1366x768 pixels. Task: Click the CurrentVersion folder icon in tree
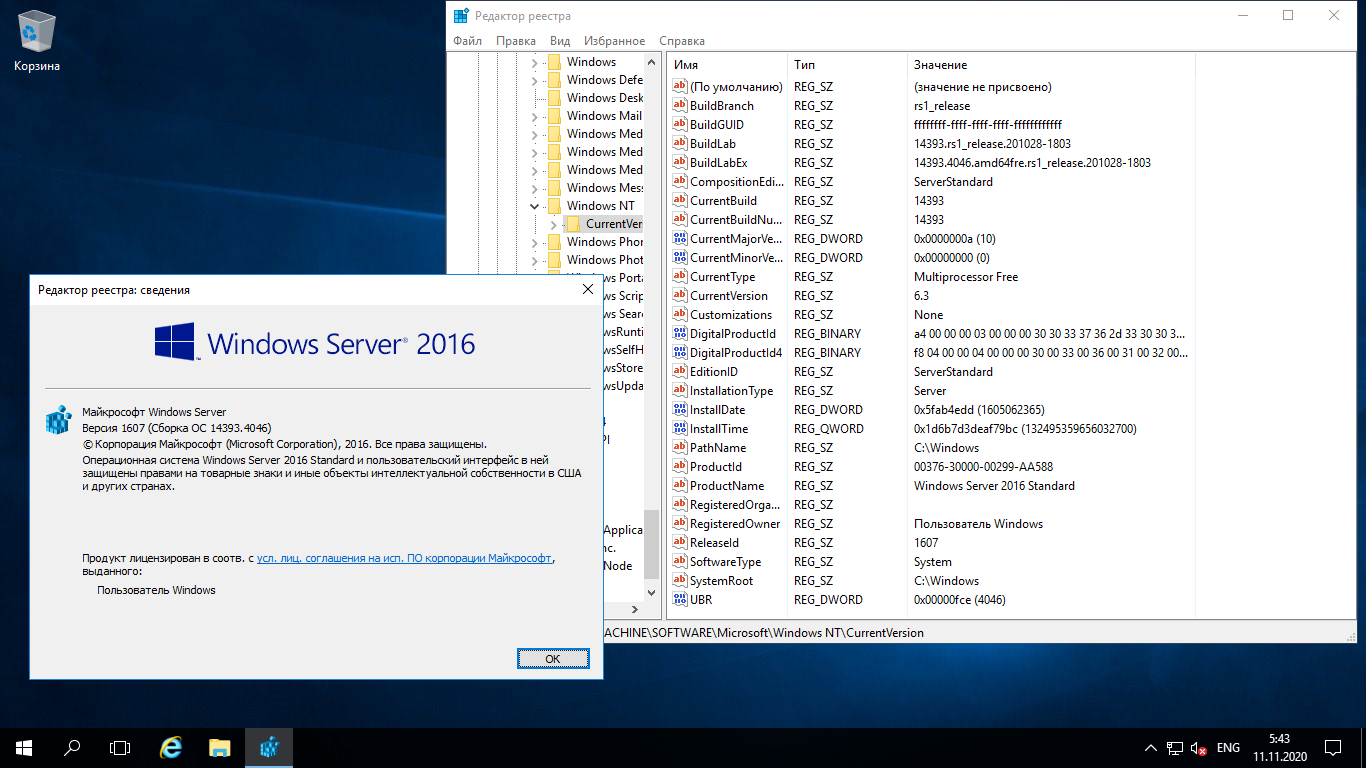click(x=573, y=224)
